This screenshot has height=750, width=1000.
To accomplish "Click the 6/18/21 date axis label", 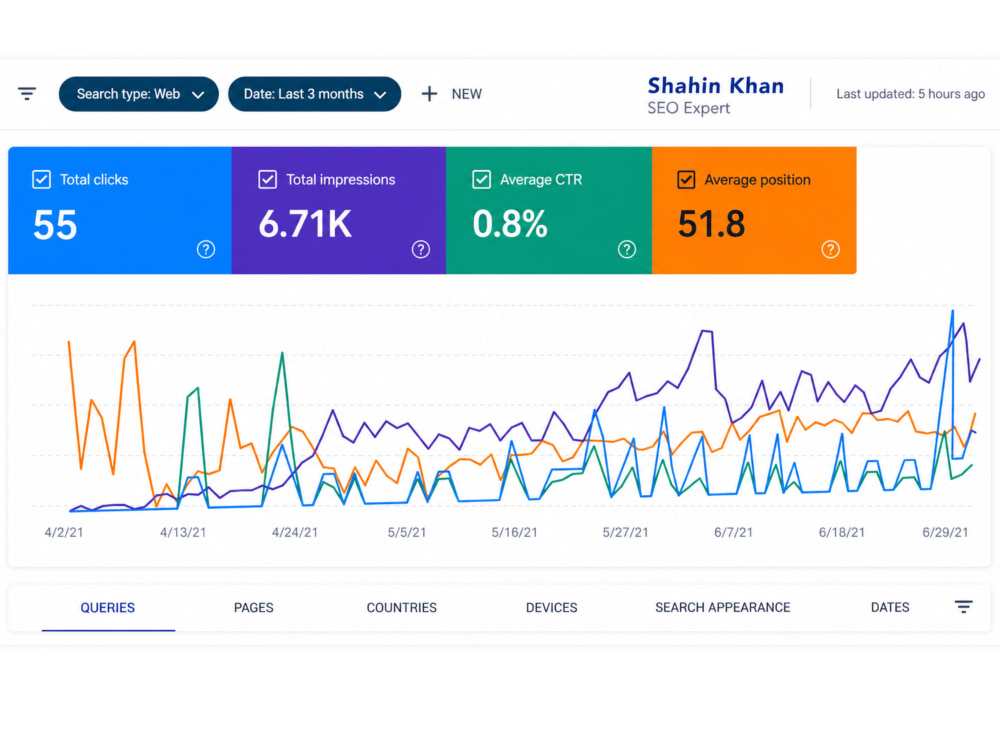I will (x=842, y=533).
